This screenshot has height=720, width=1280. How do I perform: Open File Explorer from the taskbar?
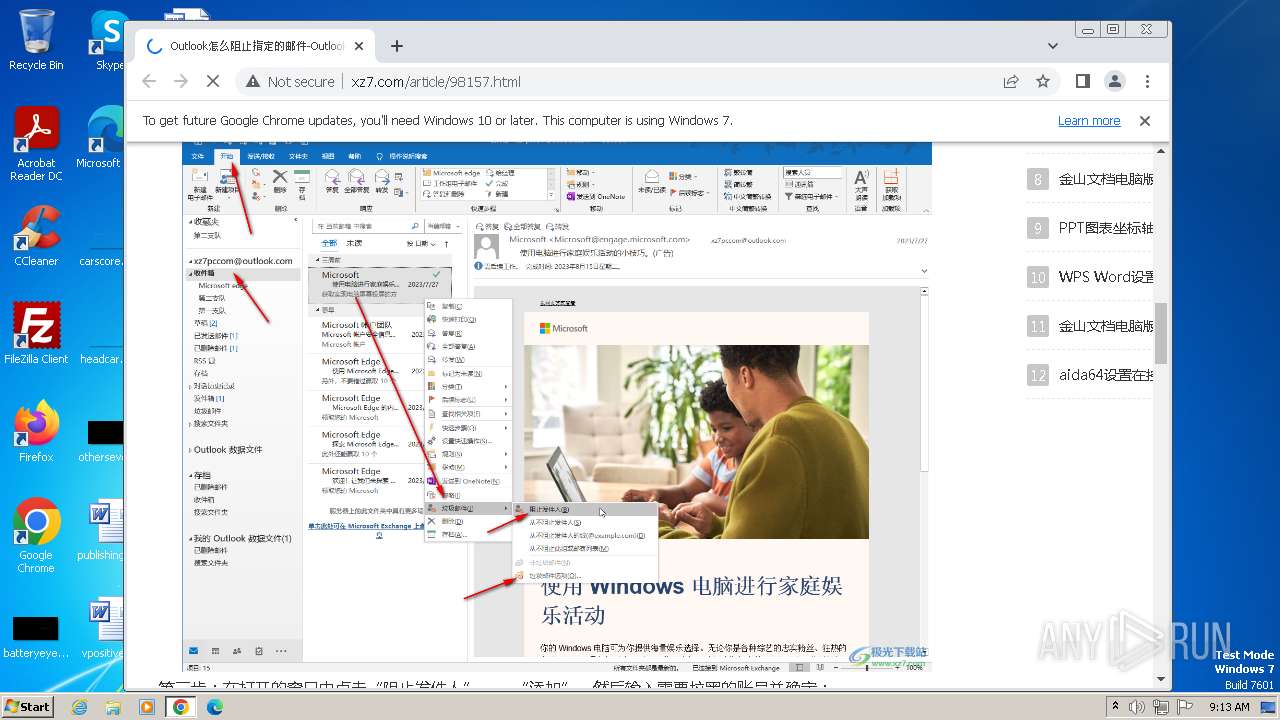113,707
